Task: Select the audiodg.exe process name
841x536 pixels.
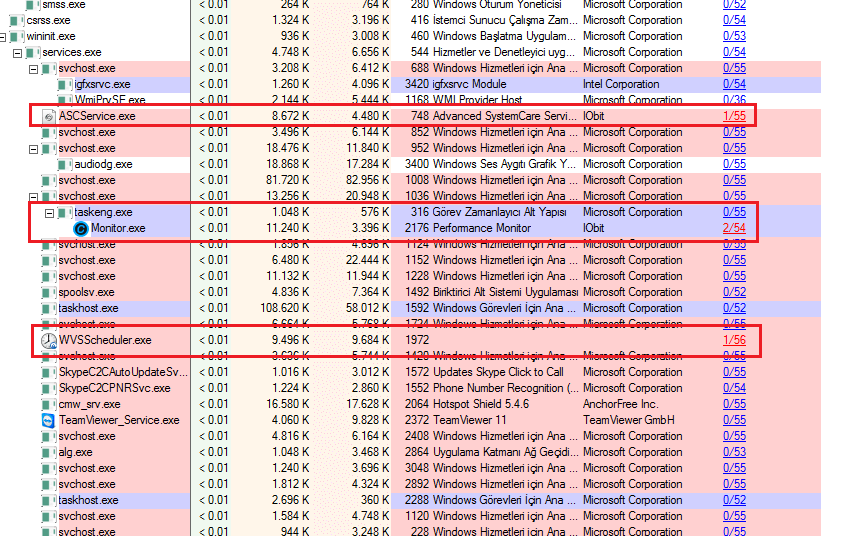Action: click(104, 164)
